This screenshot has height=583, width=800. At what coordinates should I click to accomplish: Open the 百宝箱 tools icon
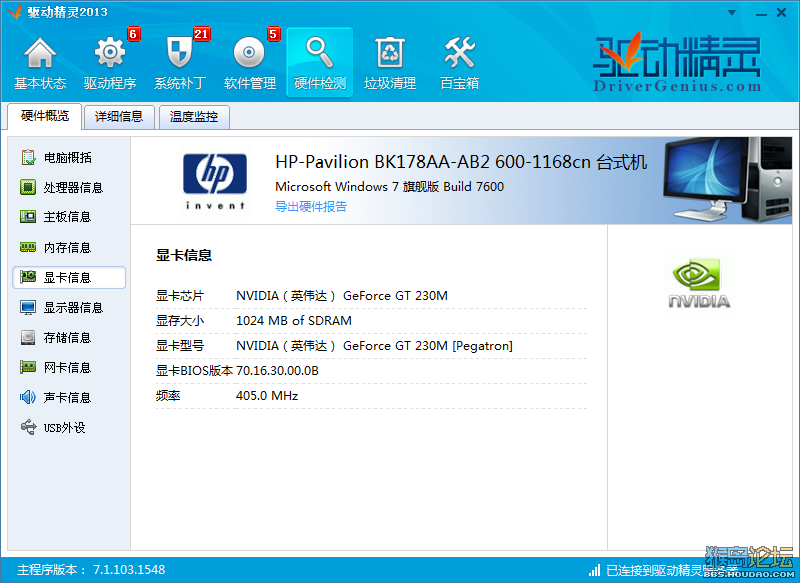coord(460,53)
